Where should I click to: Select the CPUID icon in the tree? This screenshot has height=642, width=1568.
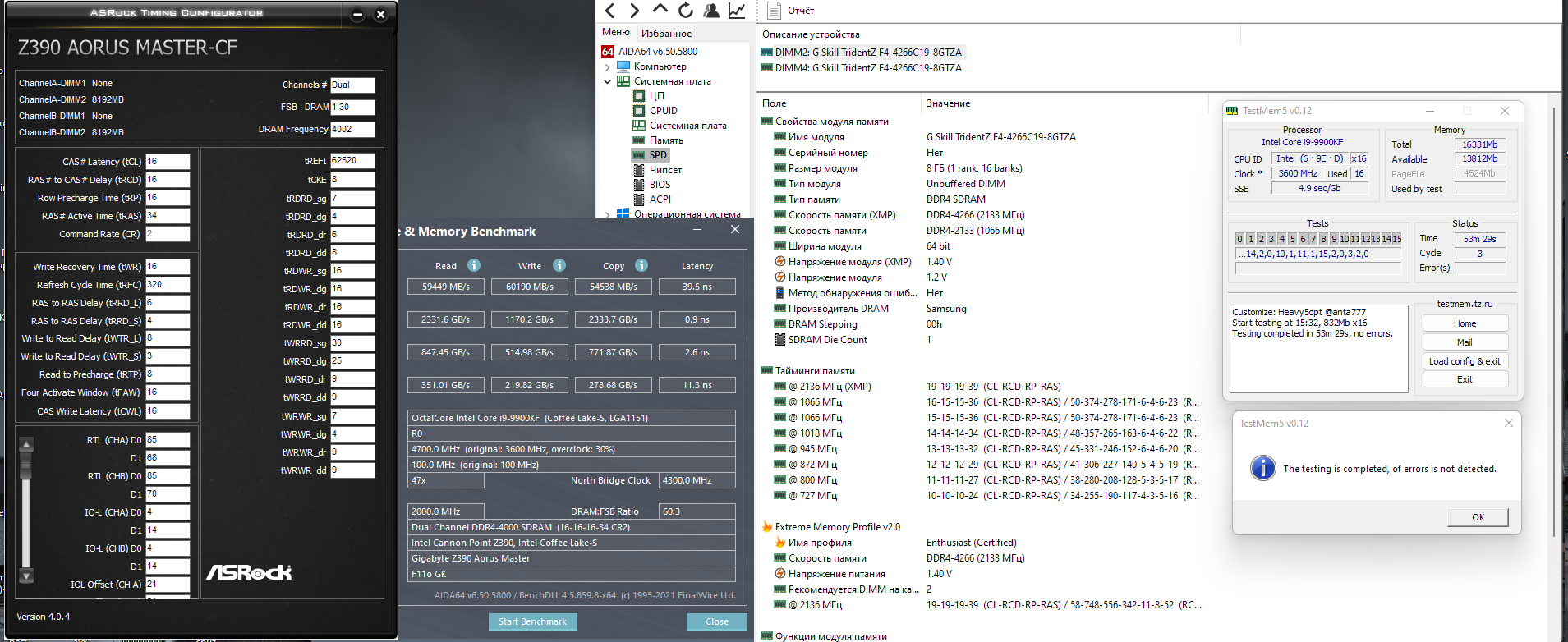click(639, 111)
